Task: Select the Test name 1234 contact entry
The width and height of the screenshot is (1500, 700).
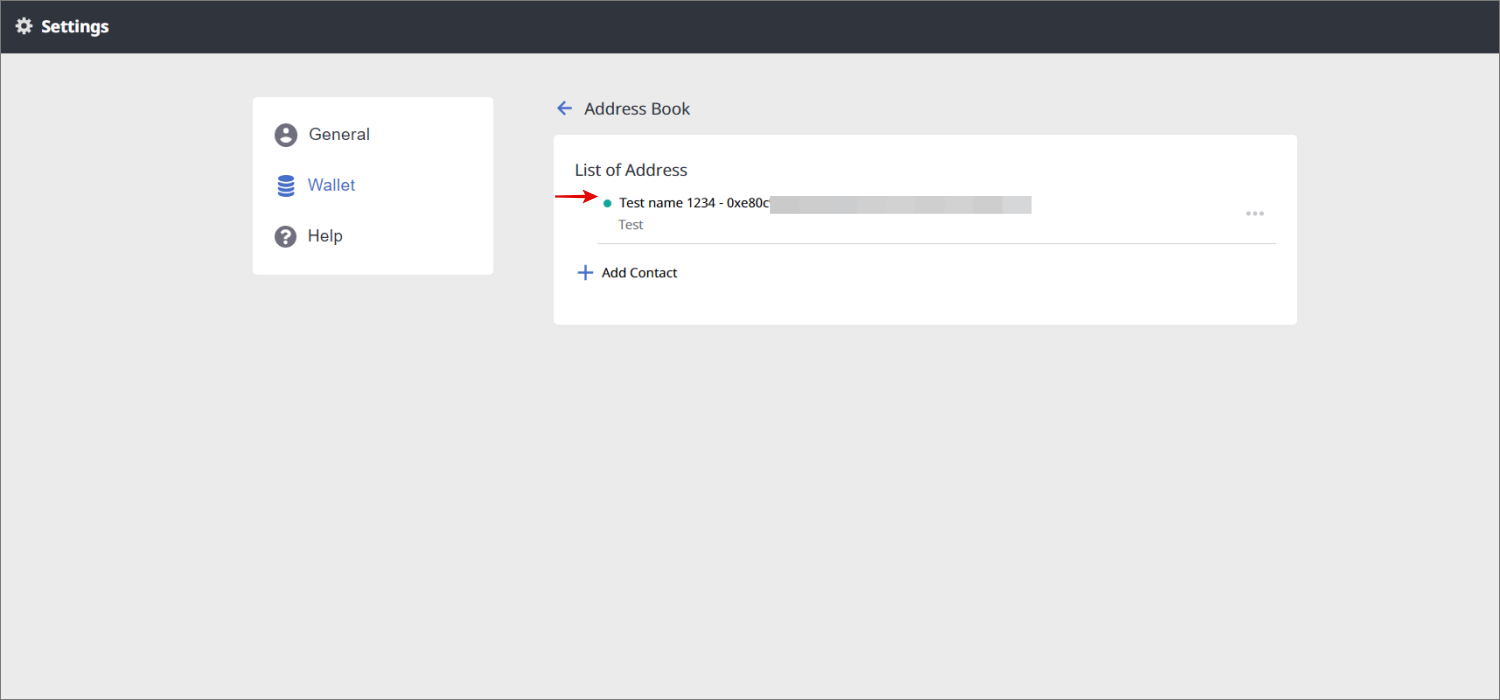Action: click(667, 203)
